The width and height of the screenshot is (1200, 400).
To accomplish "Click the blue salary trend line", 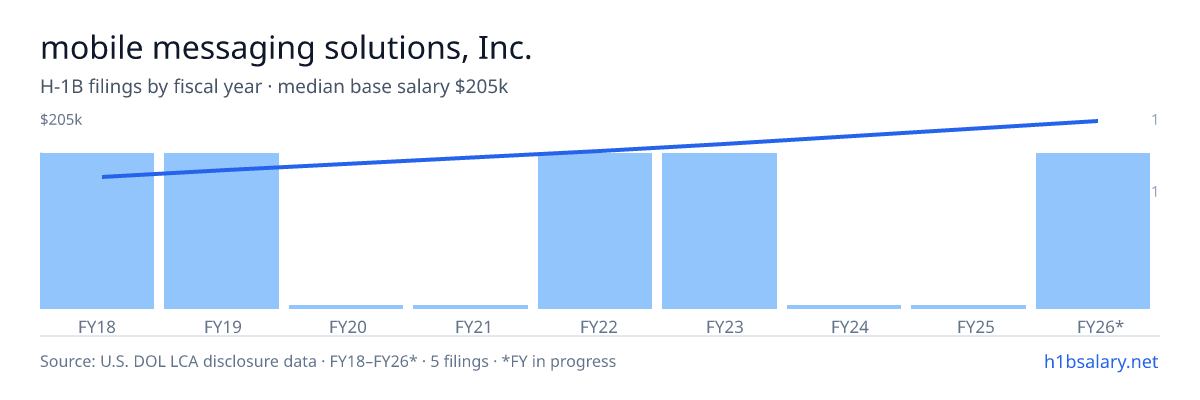I will 600,149.
